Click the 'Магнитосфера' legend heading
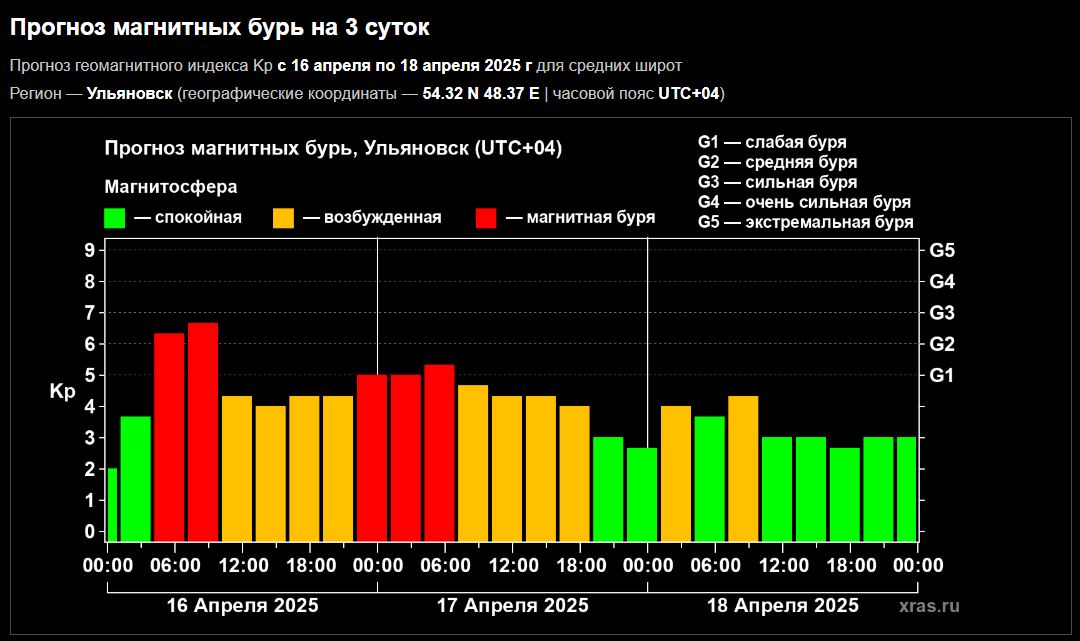This screenshot has width=1080, height=641. (x=171, y=187)
